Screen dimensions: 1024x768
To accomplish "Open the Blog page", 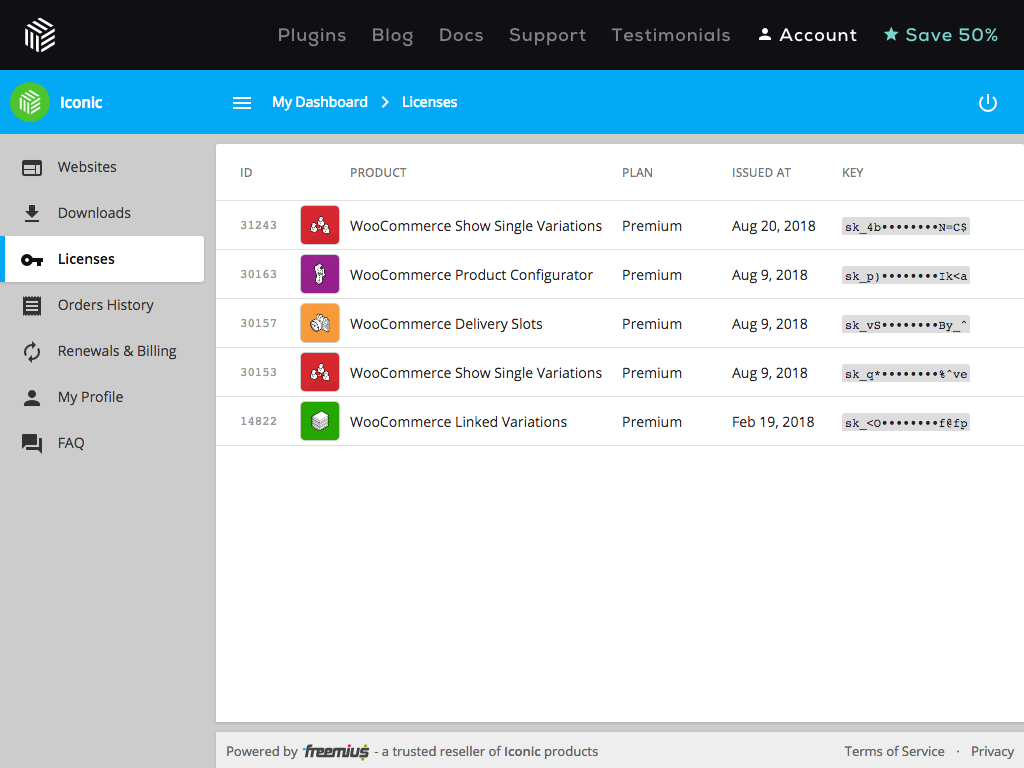I will (392, 34).
